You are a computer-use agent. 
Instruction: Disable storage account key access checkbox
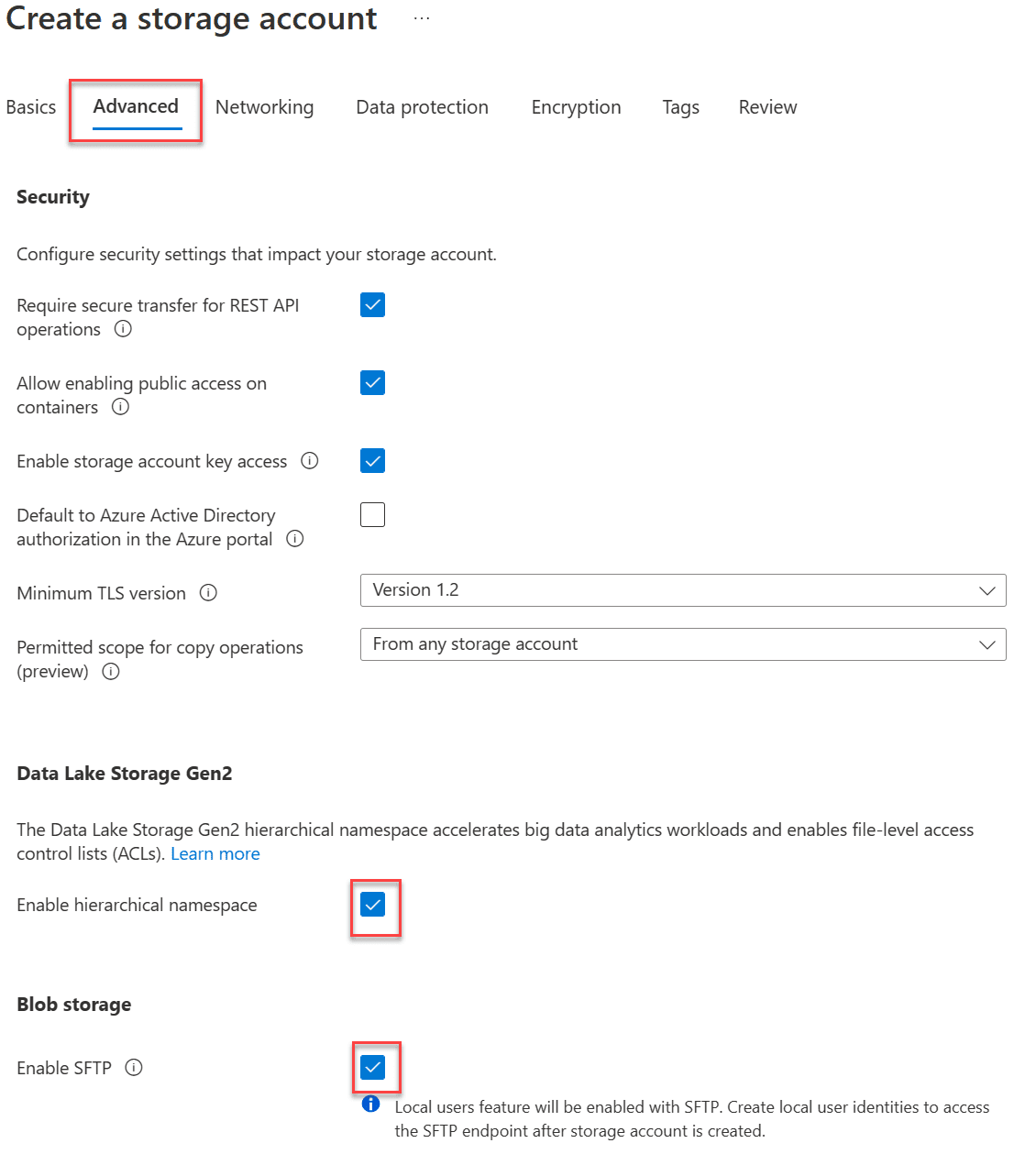[x=372, y=461]
